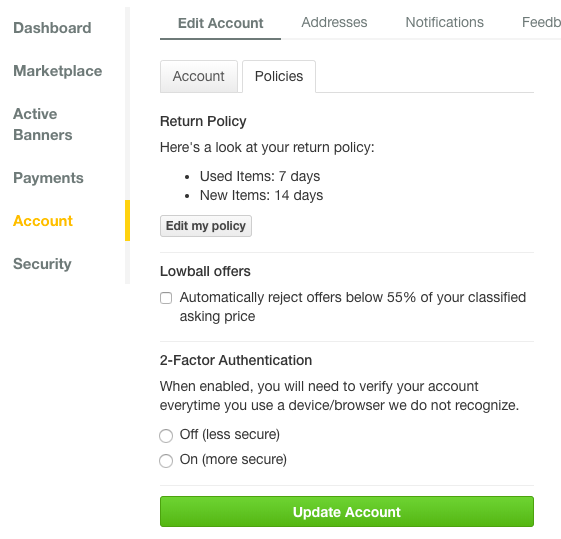Click the lowball offers checkbox label text

353,307
